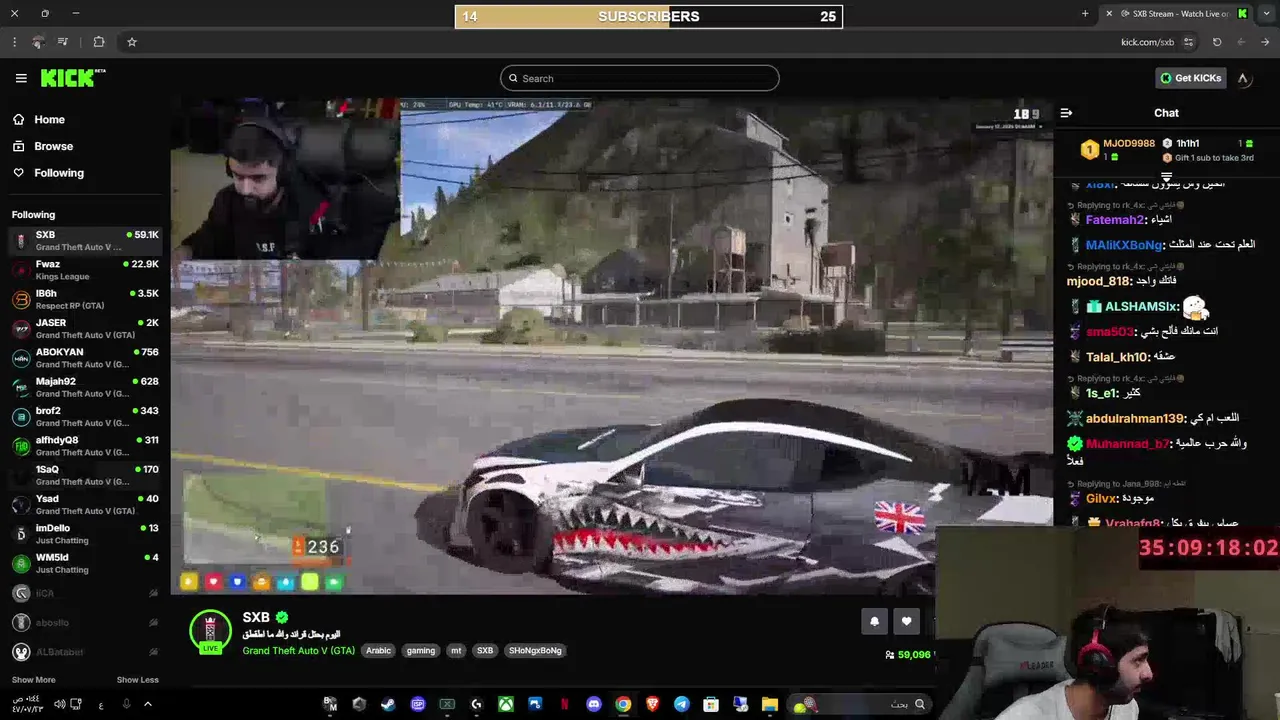Click the Get KICKs button
The height and width of the screenshot is (720, 1280).
click(1190, 78)
